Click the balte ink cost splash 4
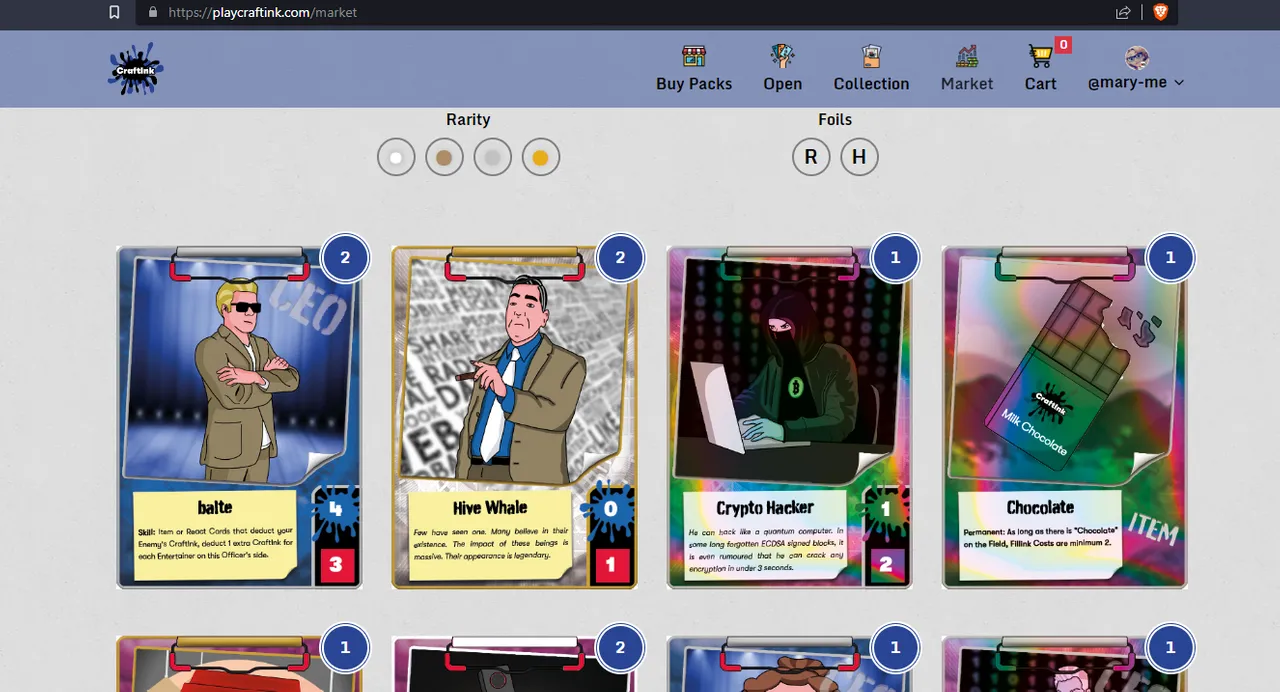Viewport: 1280px width, 692px height. click(x=336, y=510)
